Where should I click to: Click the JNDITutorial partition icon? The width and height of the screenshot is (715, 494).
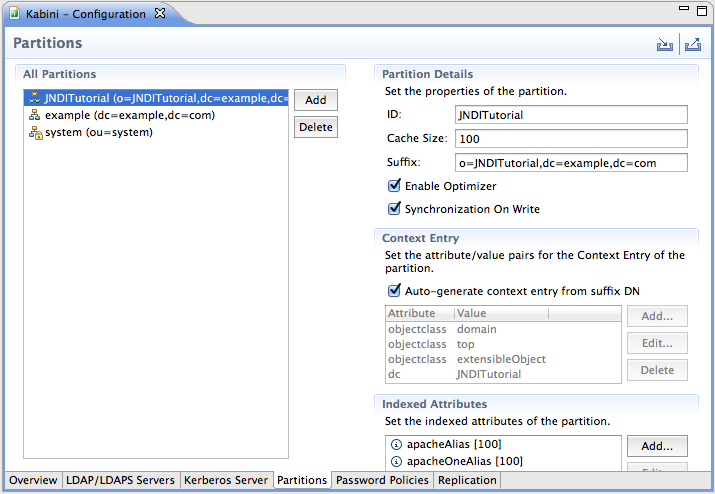(35, 98)
